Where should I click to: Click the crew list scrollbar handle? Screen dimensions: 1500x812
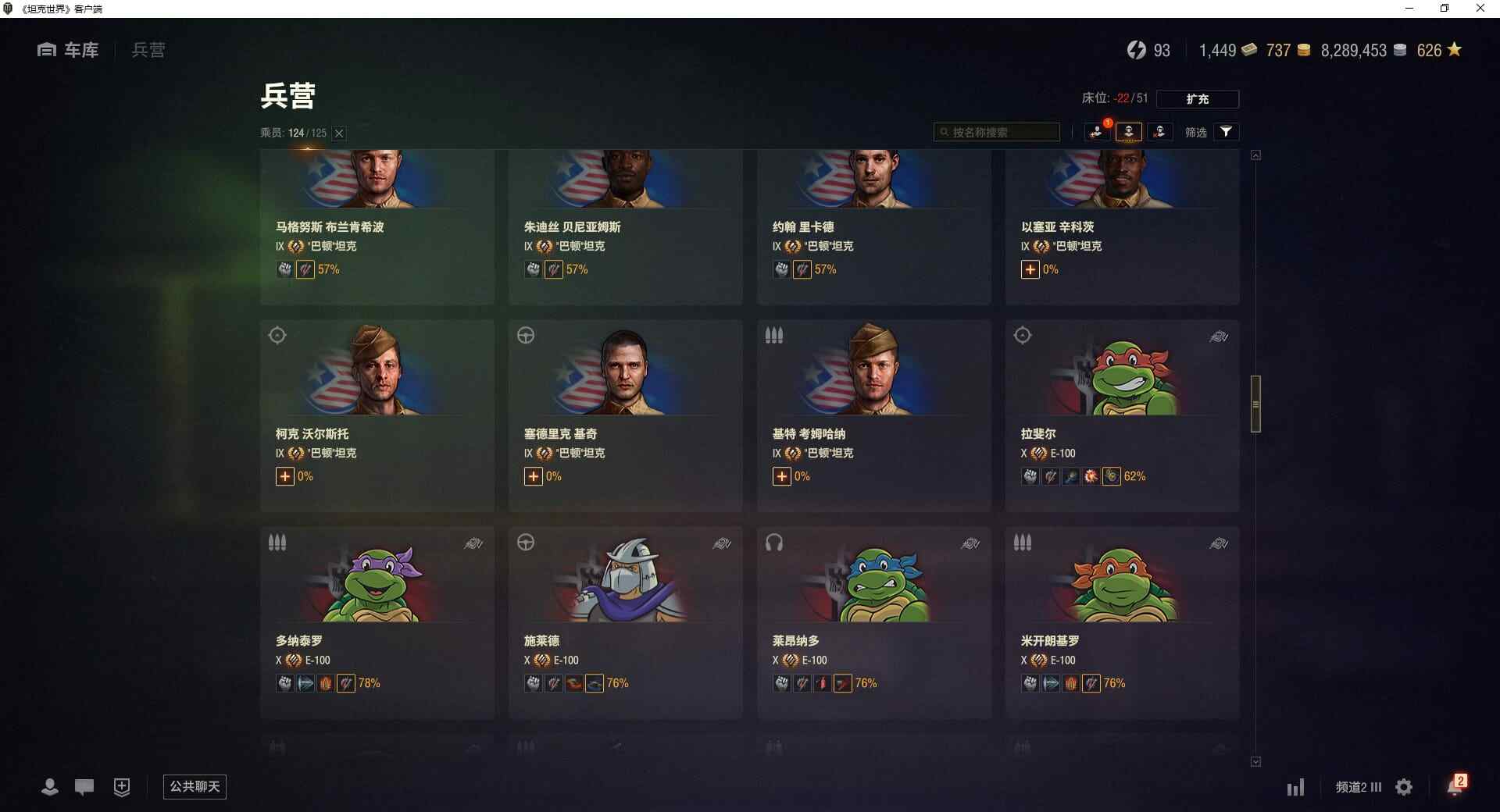pyautogui.click(x=1255, y=404)
